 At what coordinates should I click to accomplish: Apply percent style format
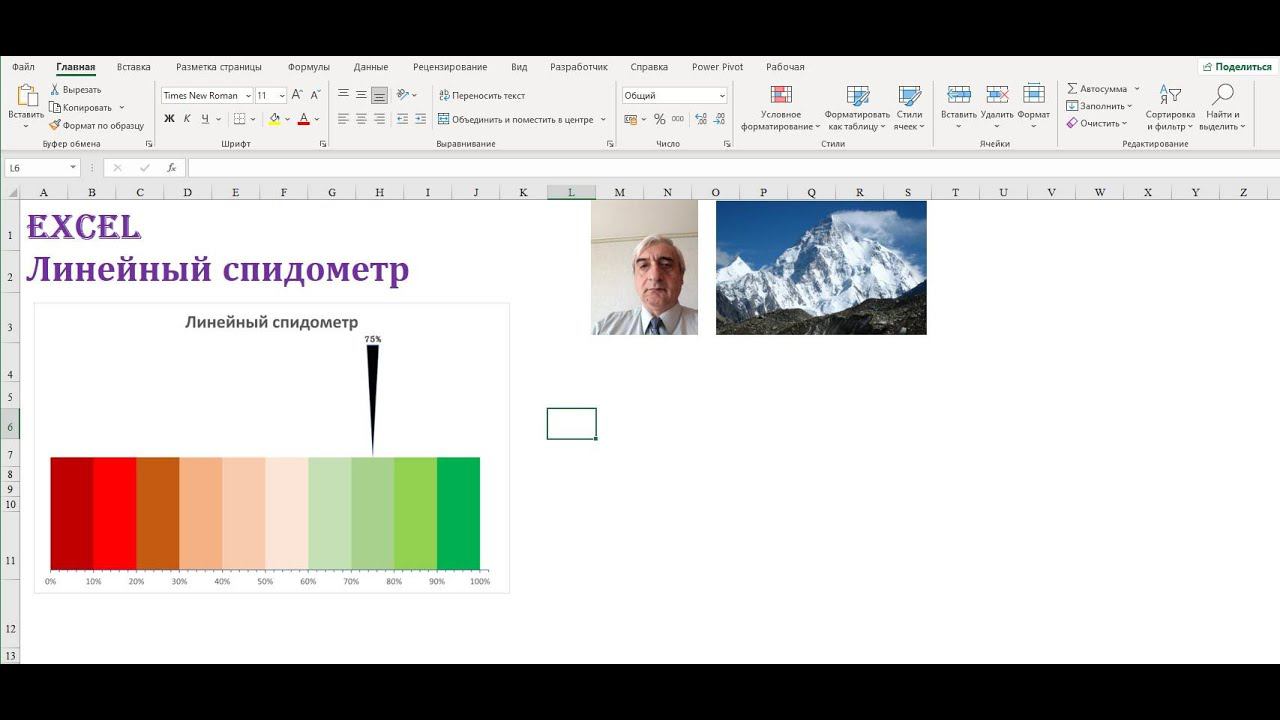click(660, 119)
